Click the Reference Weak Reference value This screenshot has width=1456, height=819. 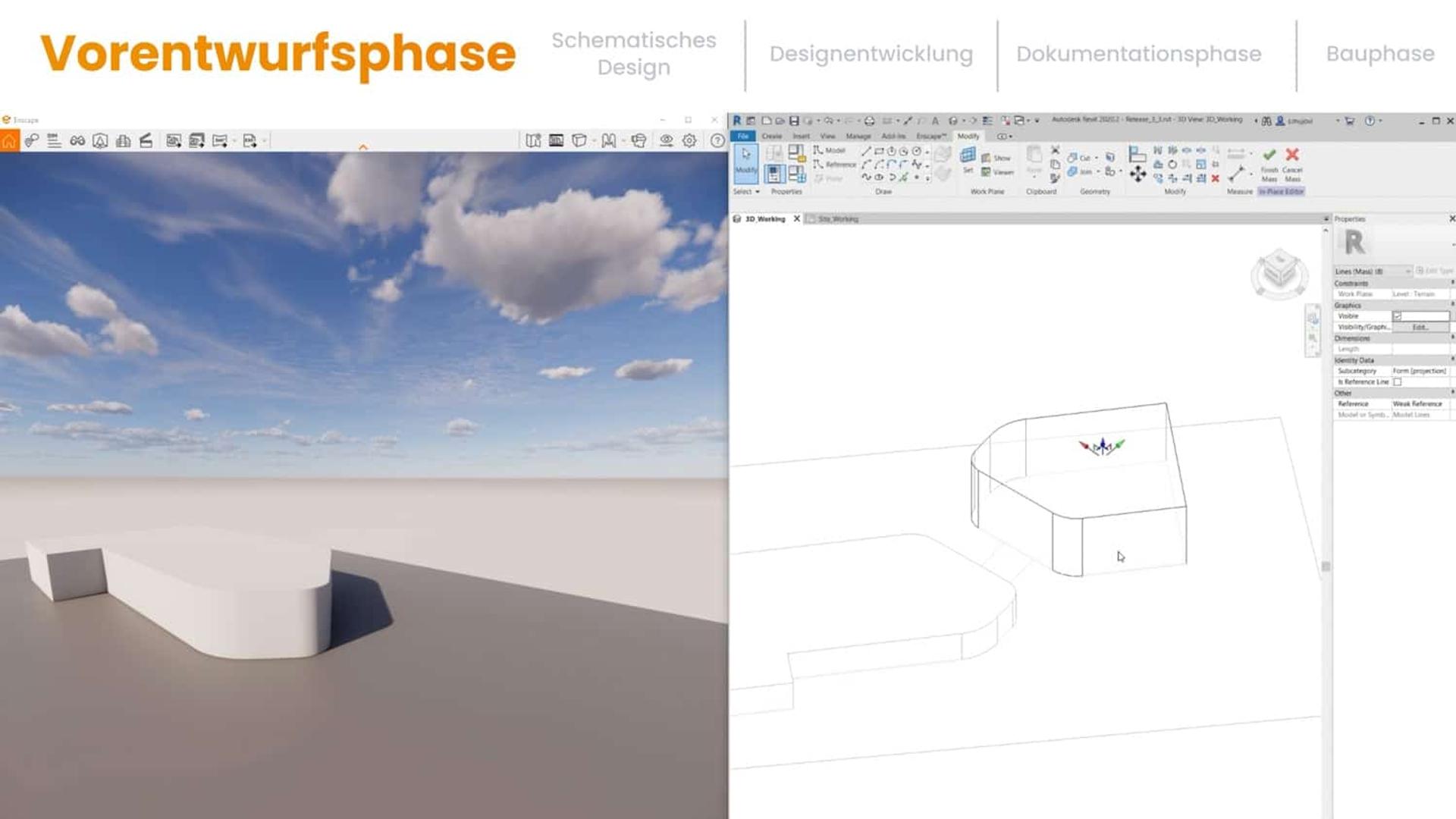tap(1417, 404)
